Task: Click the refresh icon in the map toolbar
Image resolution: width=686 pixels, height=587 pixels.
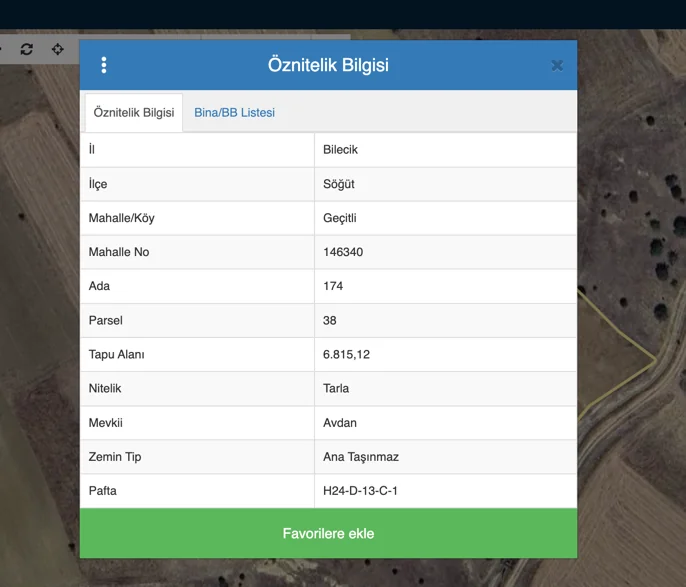Action: (27, 49)
